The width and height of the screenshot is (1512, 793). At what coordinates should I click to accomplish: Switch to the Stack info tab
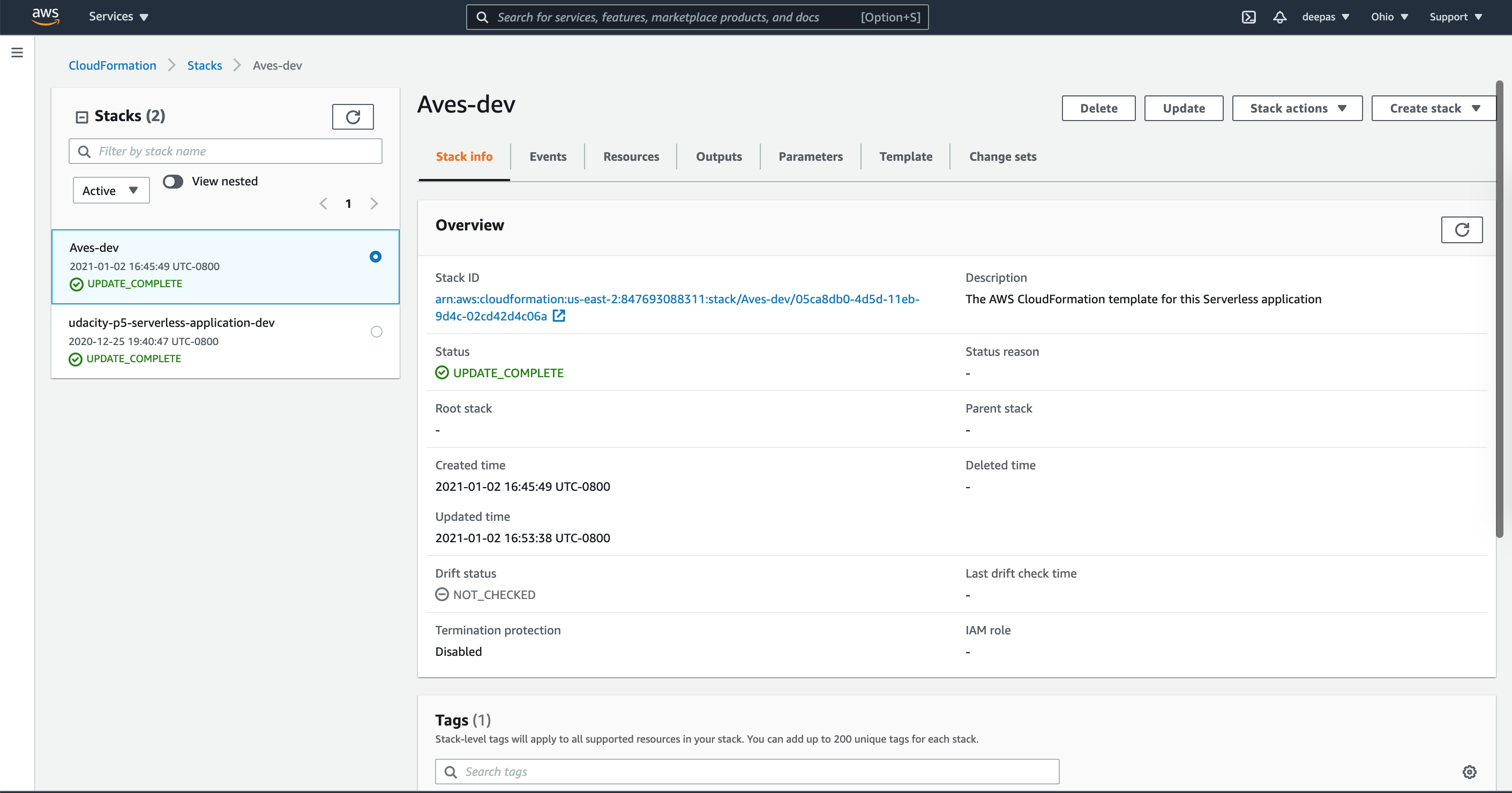click(x=463, y=156)
